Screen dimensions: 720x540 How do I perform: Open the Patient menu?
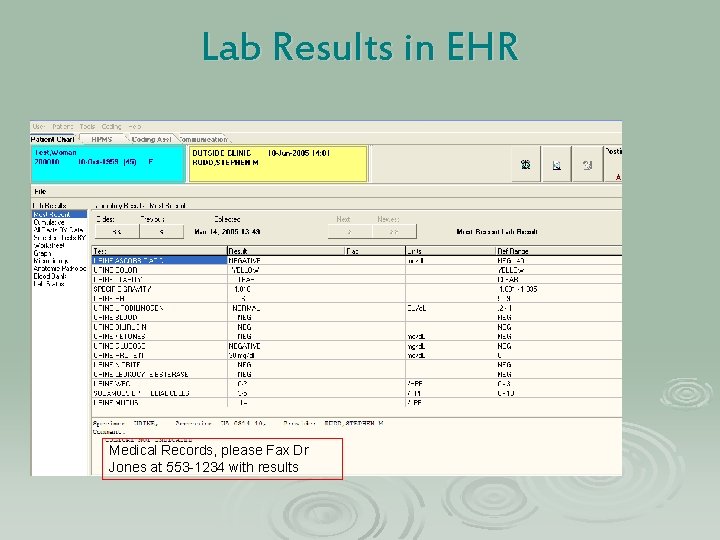point(62,126)
